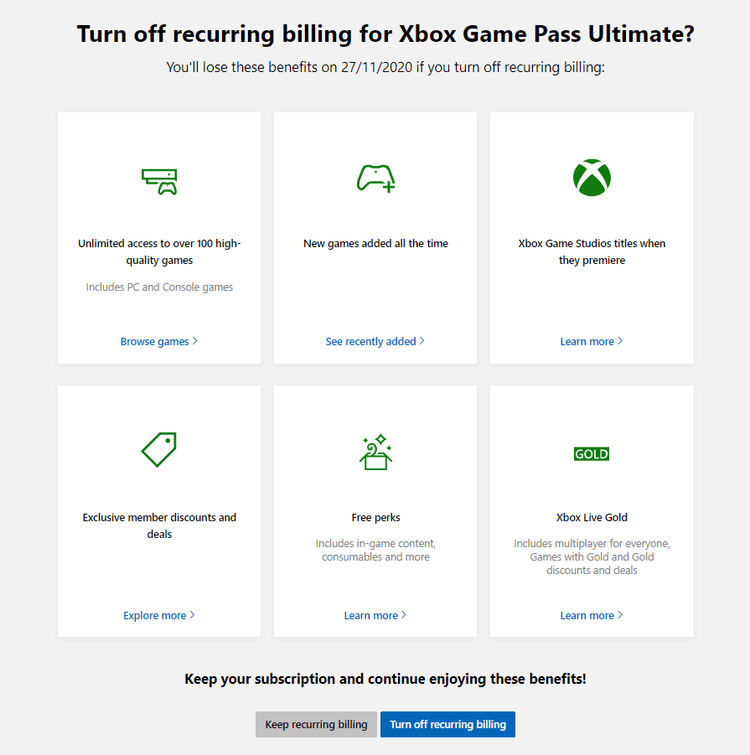
Task: Click the chevron after See recently added
Action: pos(422,341)
